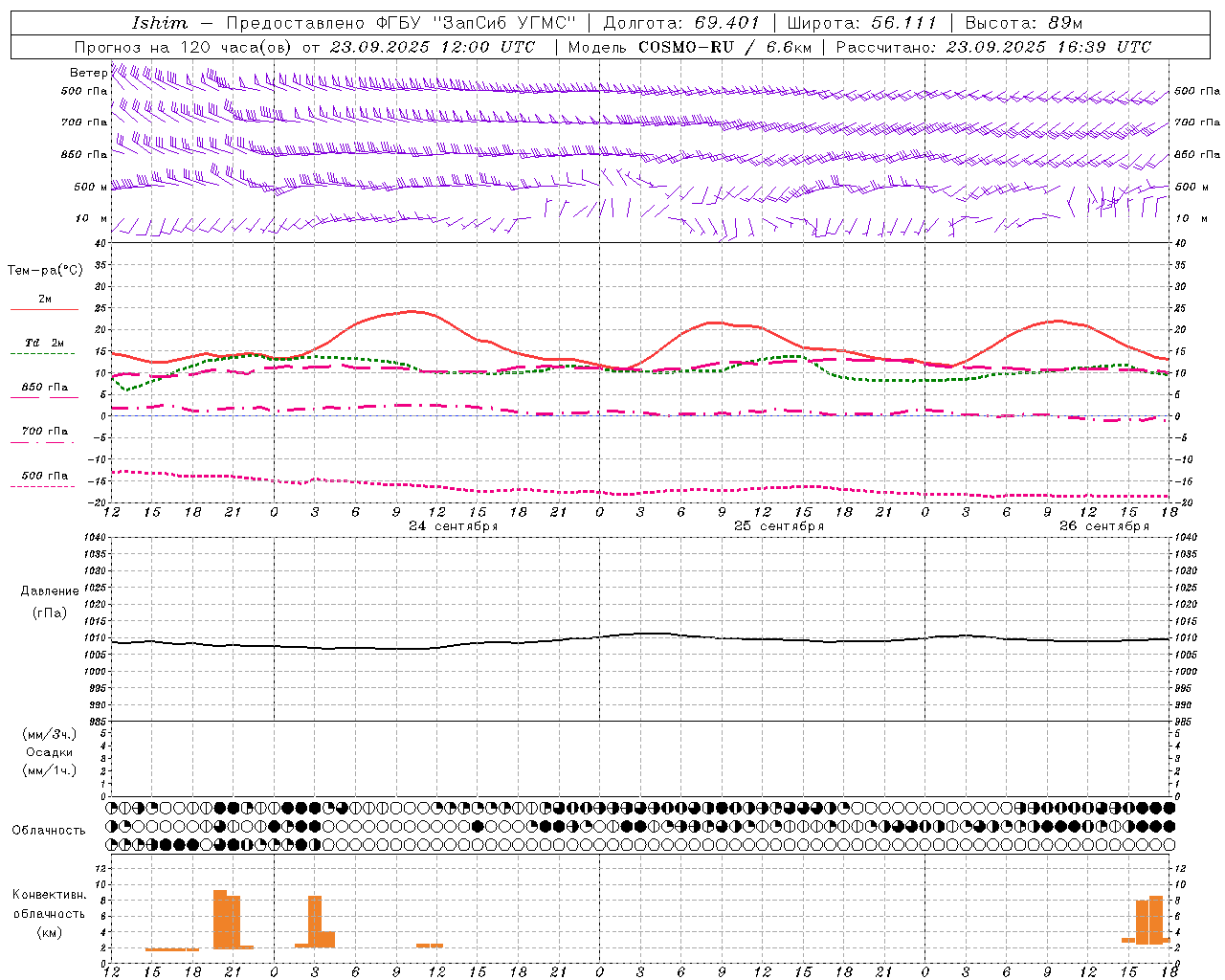The width and height of the screenshot is (1225, 980).
Task: Click the "500 м" wind level label on the left
Action: [x=92, y=188]
